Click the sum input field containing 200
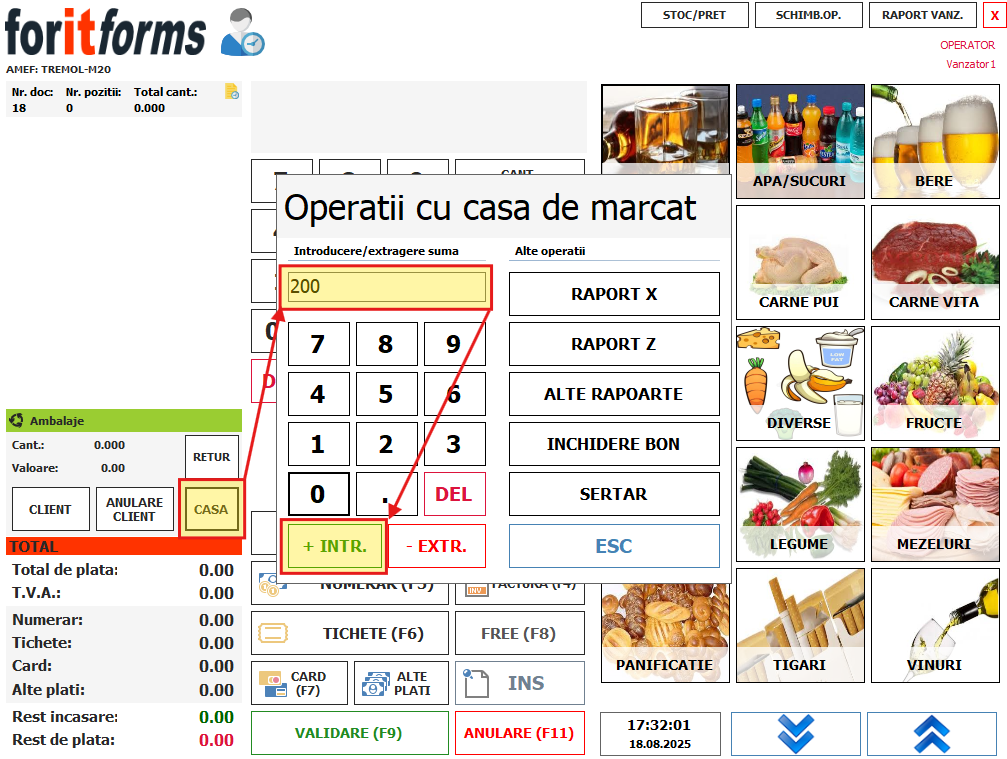The height and width of the screenshot is (759, 1007). click(x=387, y=286)
